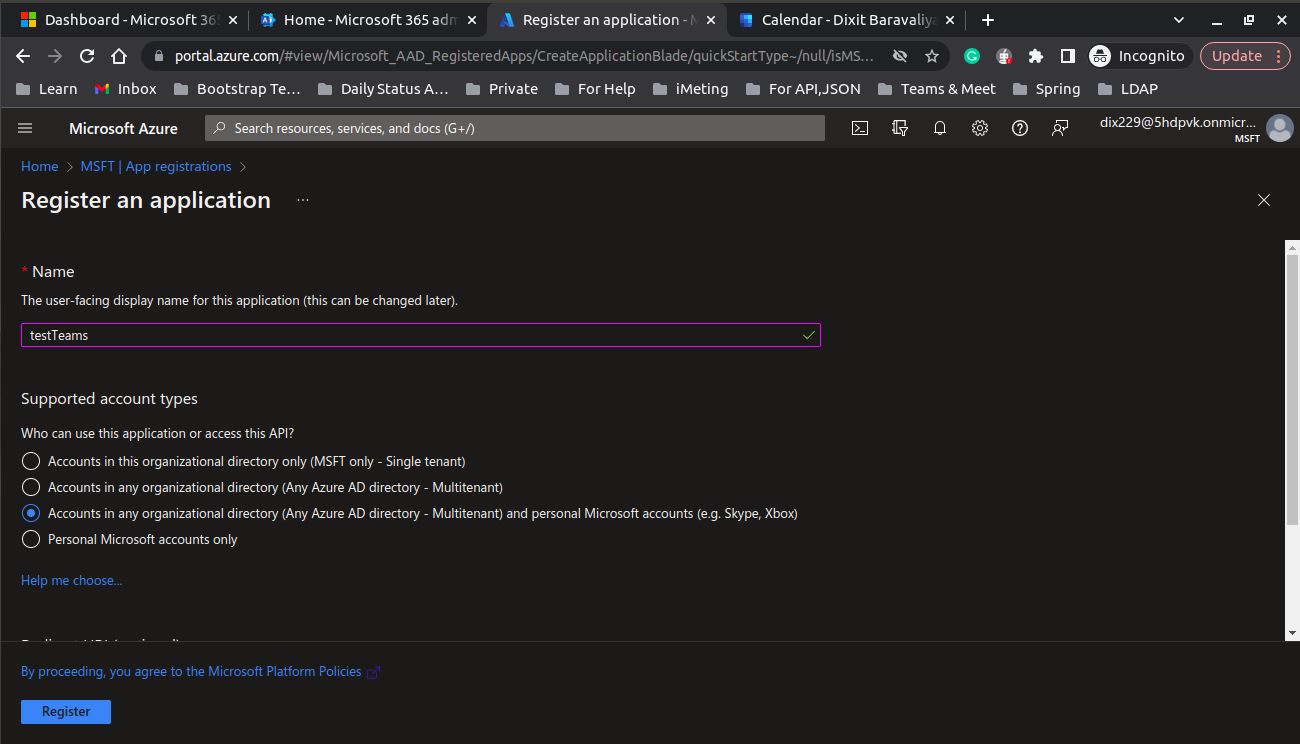Screen dimensions: 1300x744
Task: Open the Help me choose link
Action: [x=72, y=580]
